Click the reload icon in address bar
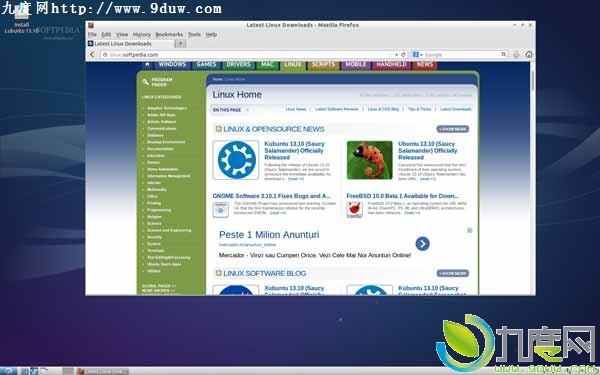The width and height of the screenshot is (600, 375). tap(403, 54)
